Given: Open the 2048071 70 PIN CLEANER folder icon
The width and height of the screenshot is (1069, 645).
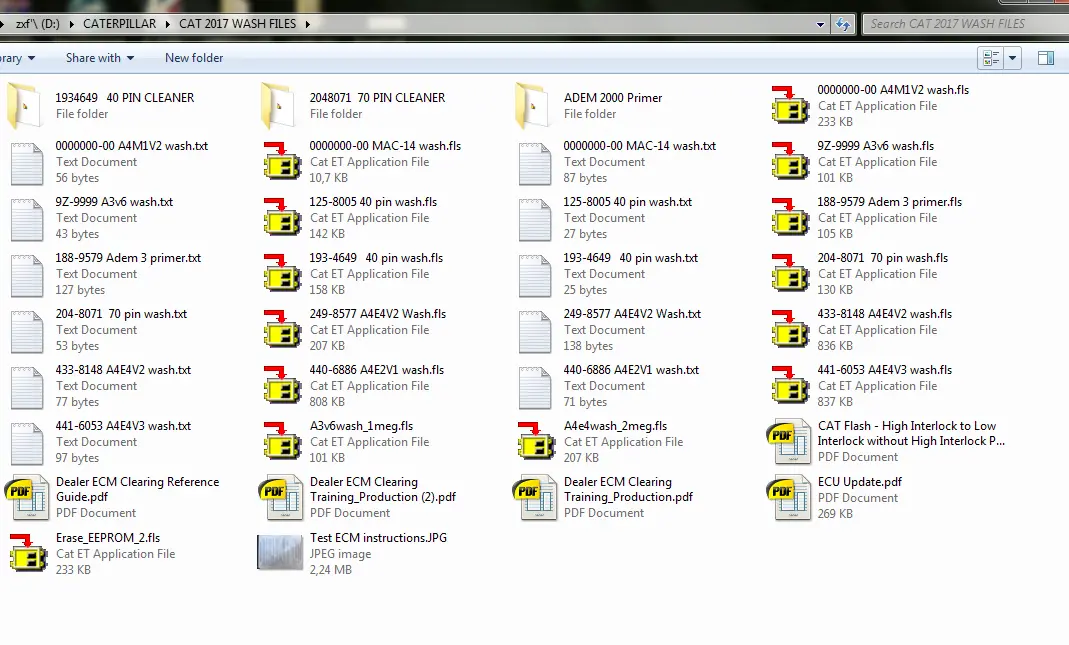Looking at the screenshot, I should [x=279, y=106].
